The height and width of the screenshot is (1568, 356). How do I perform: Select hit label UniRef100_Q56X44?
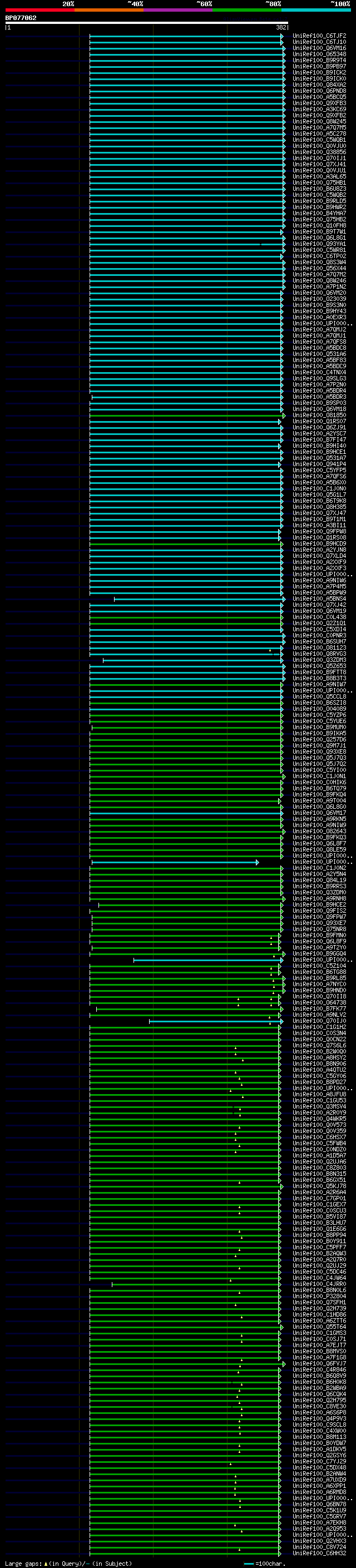319,269
